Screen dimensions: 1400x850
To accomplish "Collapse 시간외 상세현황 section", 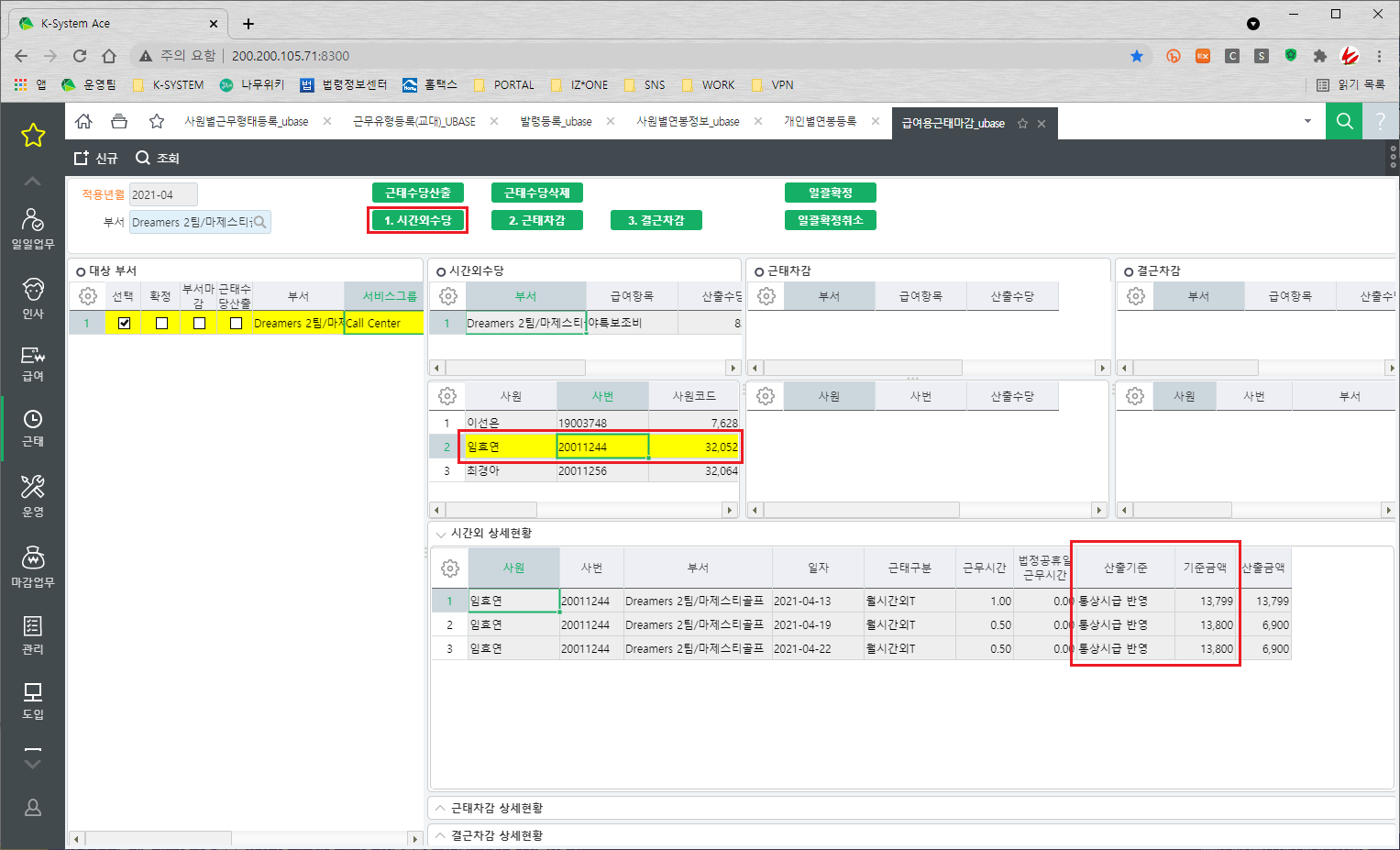I will (x=442, y=534).
